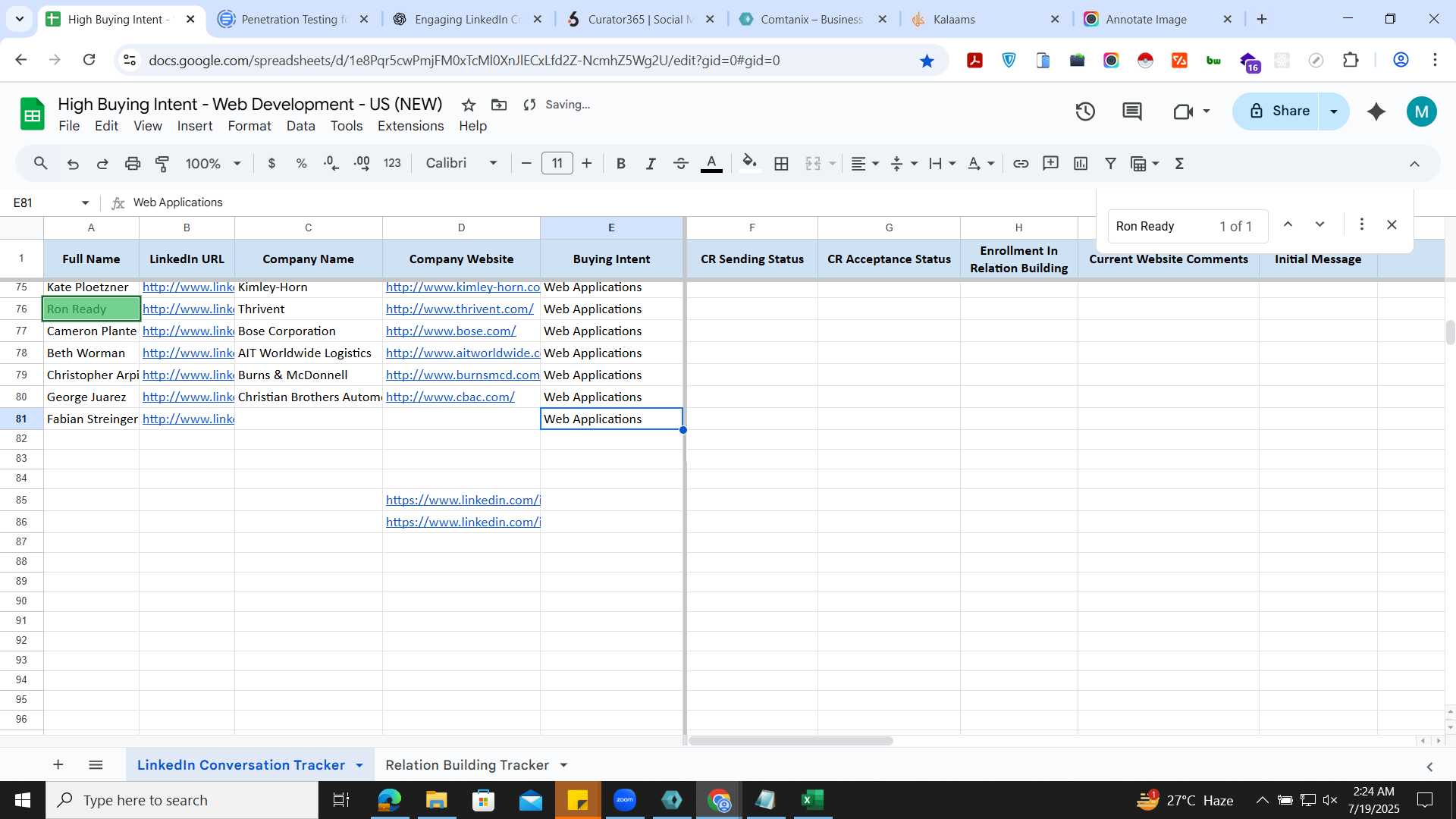
Task: Open Excel from the taskbar
Action: click(x=812, y=800)
